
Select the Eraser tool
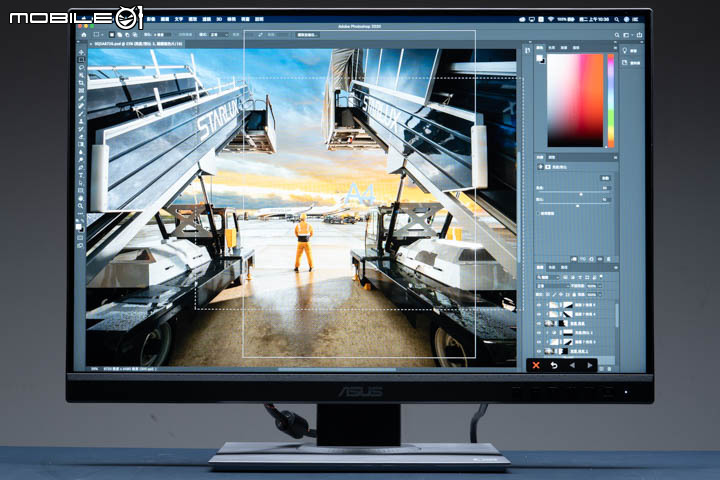(82, 136)
